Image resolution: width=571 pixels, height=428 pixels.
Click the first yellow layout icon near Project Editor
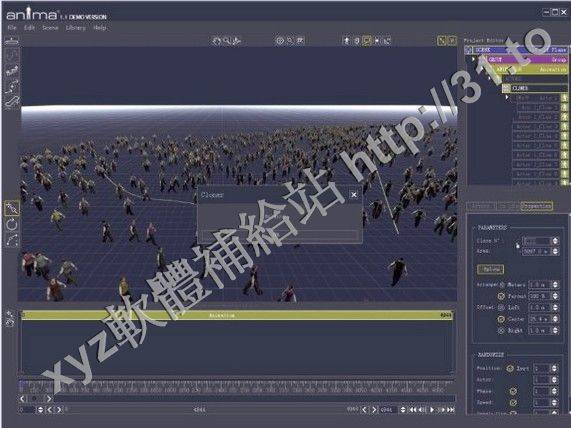click(x=442, y=40)
